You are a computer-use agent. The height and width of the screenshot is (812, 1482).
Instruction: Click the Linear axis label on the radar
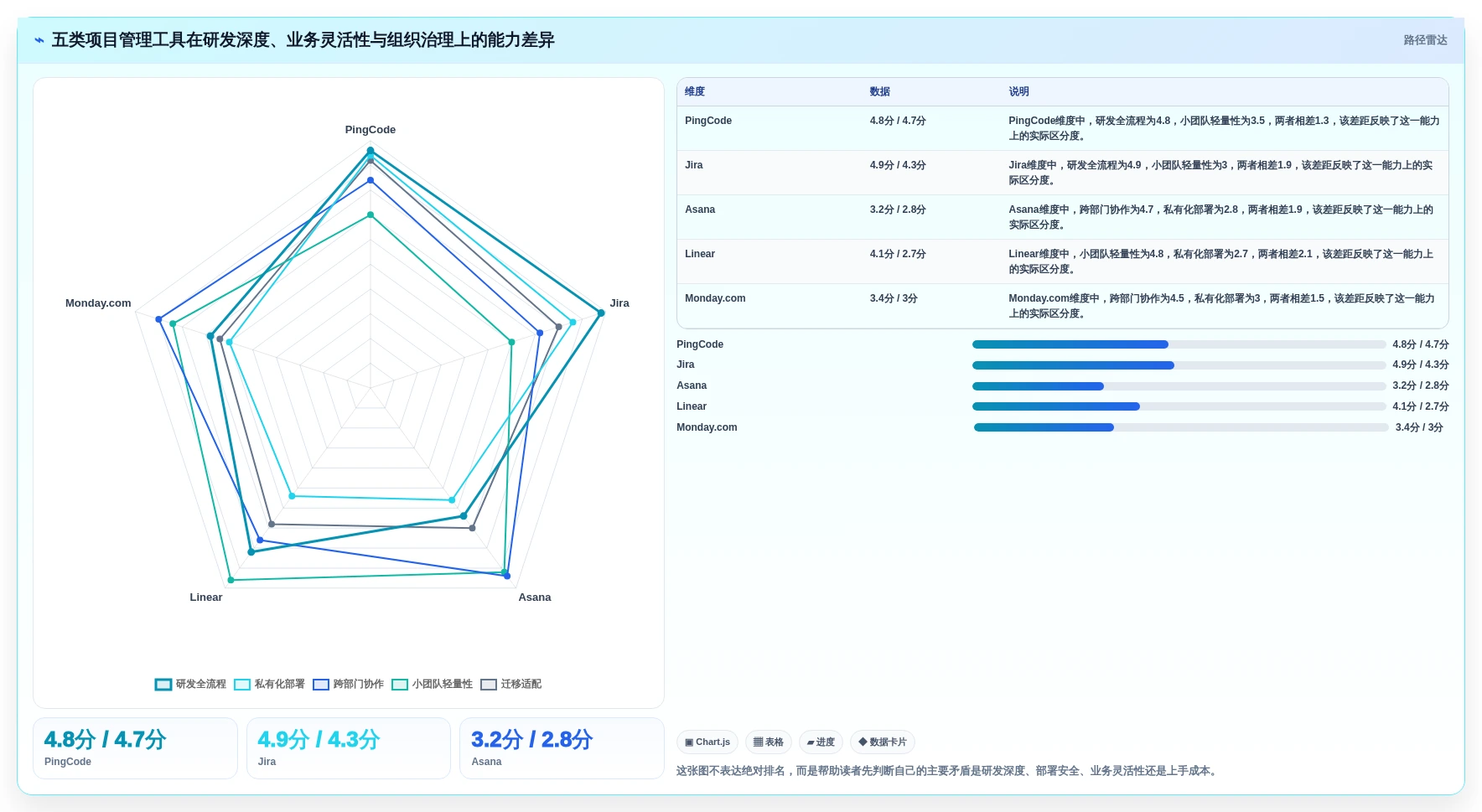click(x=206, y=597)
